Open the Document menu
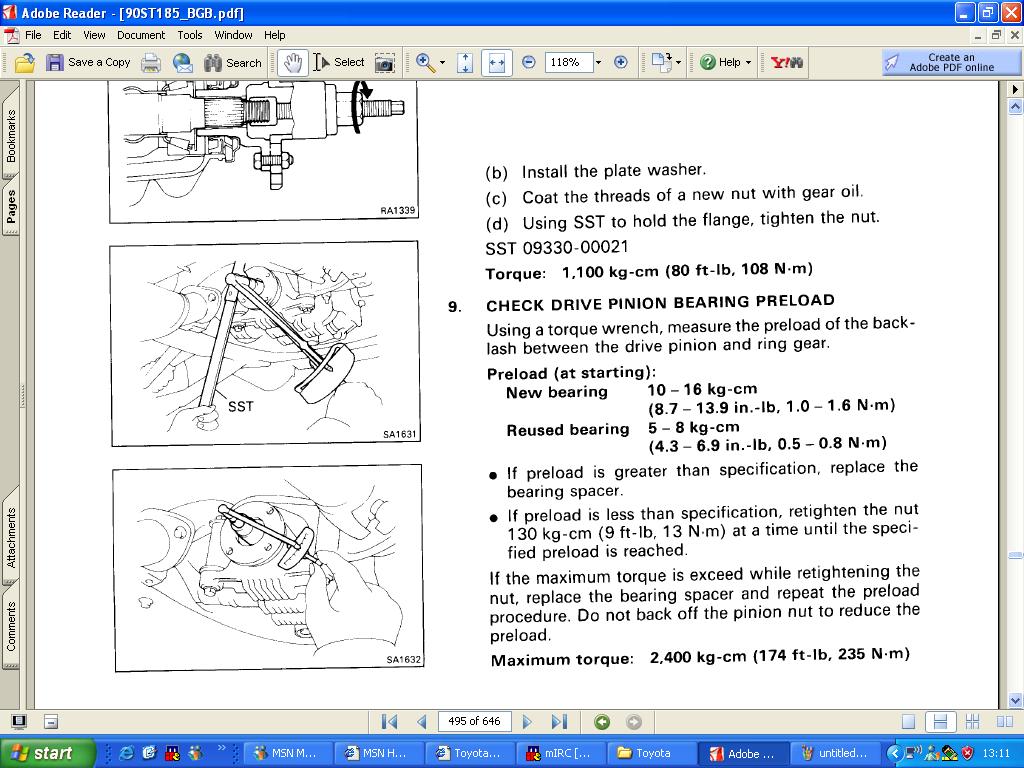This screenshot has height=768, width=1024. click(140, 35)
